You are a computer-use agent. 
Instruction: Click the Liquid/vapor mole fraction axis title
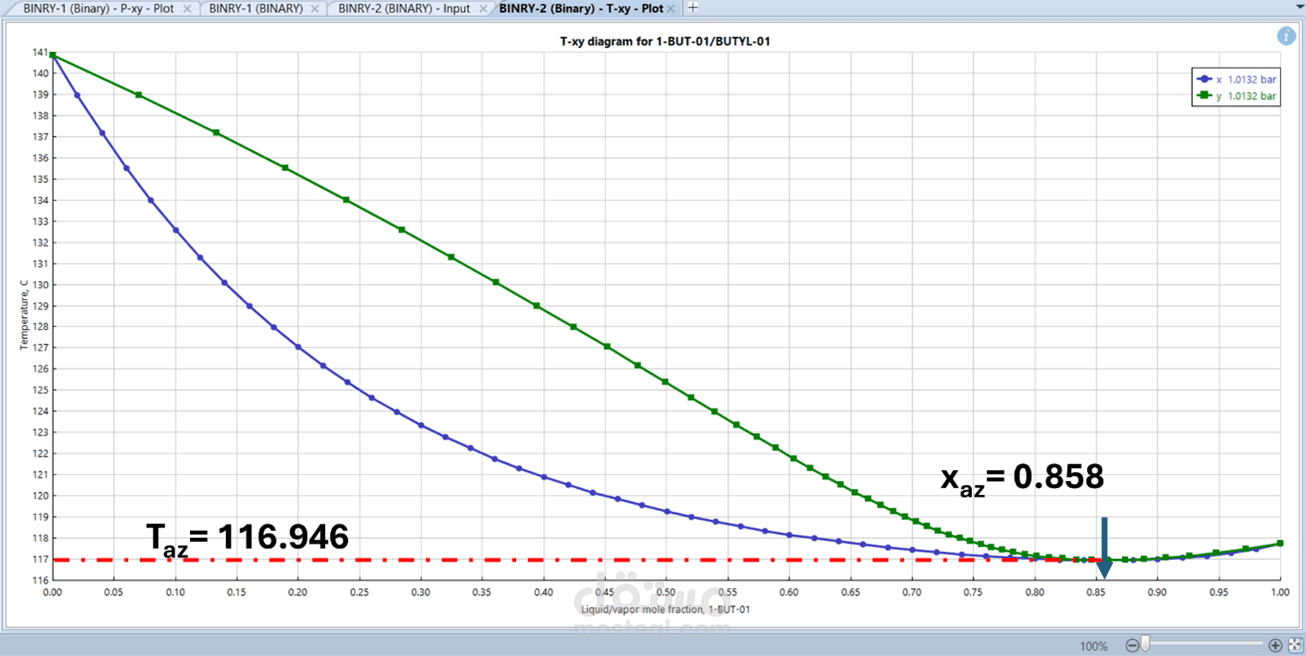tap(664, 609)
